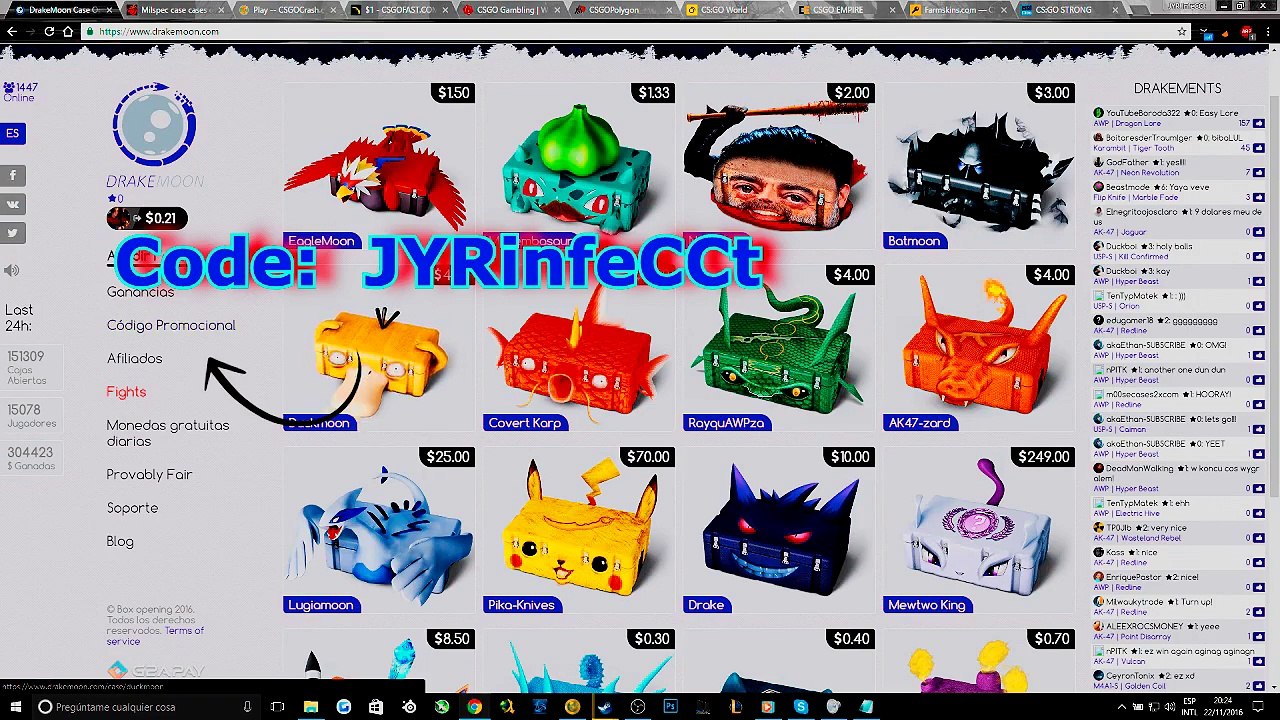Like the AK-47 Jaguar drakement

click(1258, 232)
